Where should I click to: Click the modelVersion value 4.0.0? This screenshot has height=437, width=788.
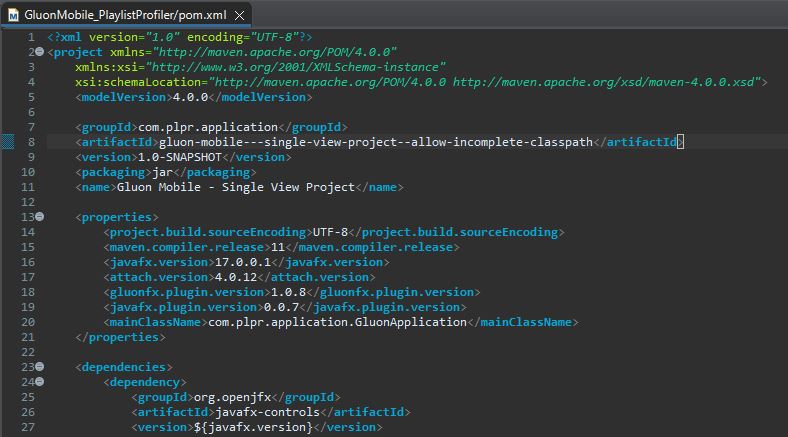click(x=190, y=97)
